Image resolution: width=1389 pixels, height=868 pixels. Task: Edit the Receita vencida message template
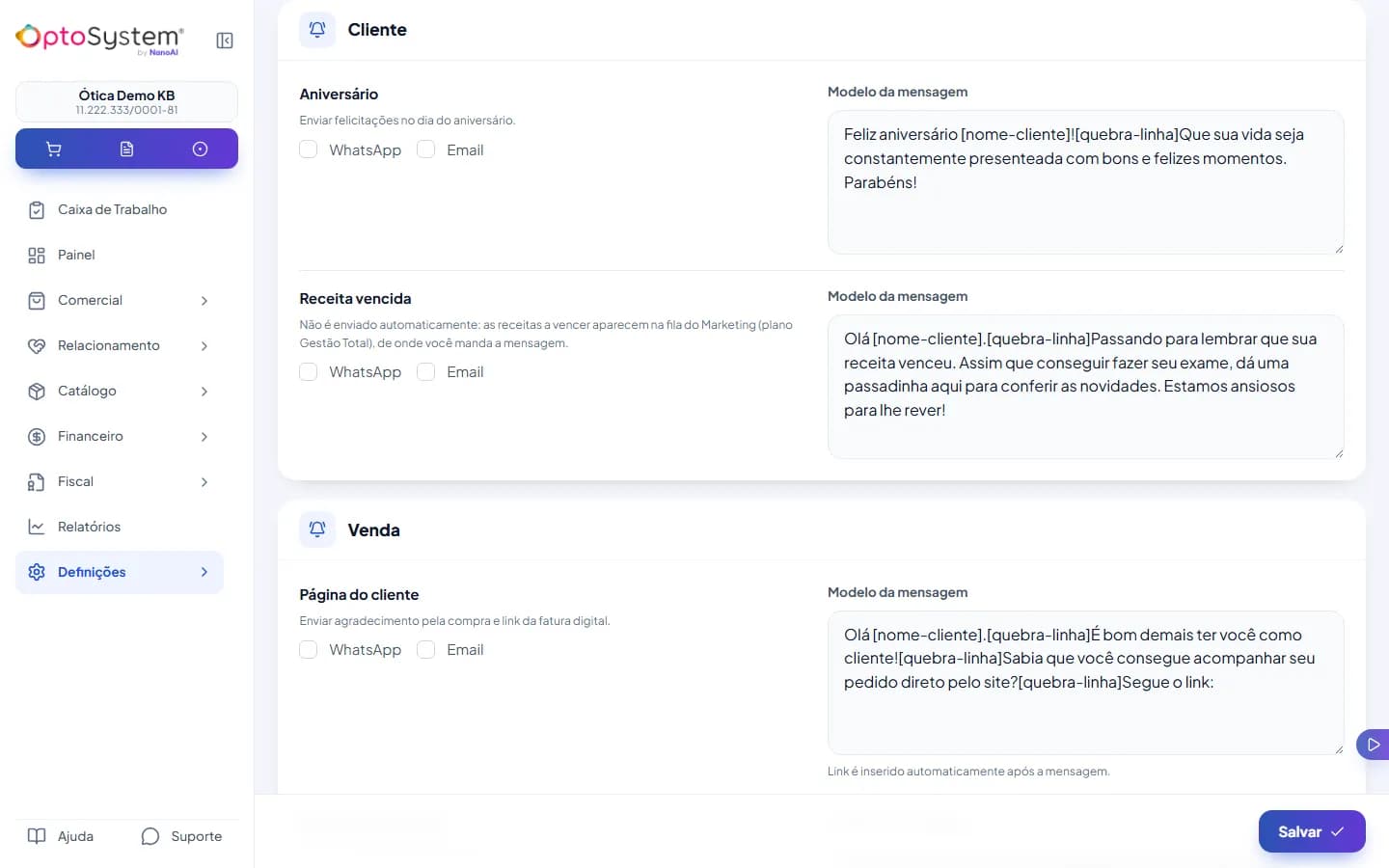(x=1086, y=387)
